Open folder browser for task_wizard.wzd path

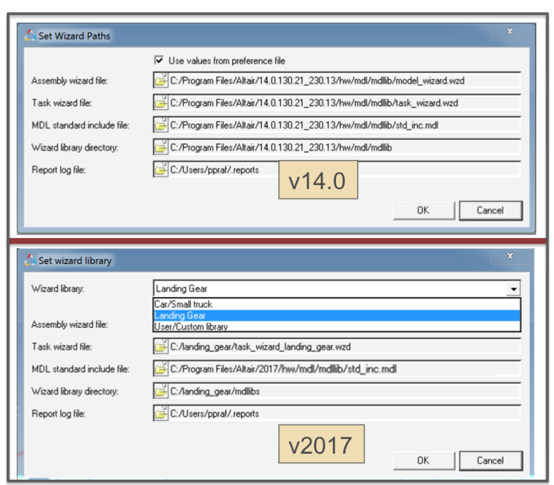click(x=161, y=103)
